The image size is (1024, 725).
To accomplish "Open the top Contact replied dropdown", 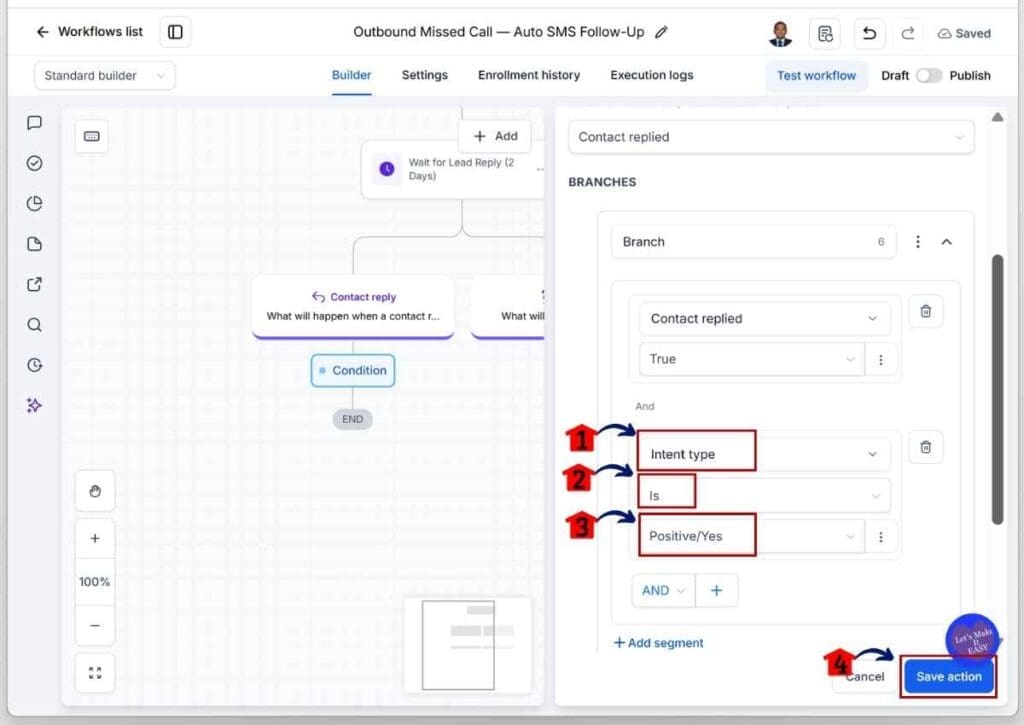I will 771,137.
